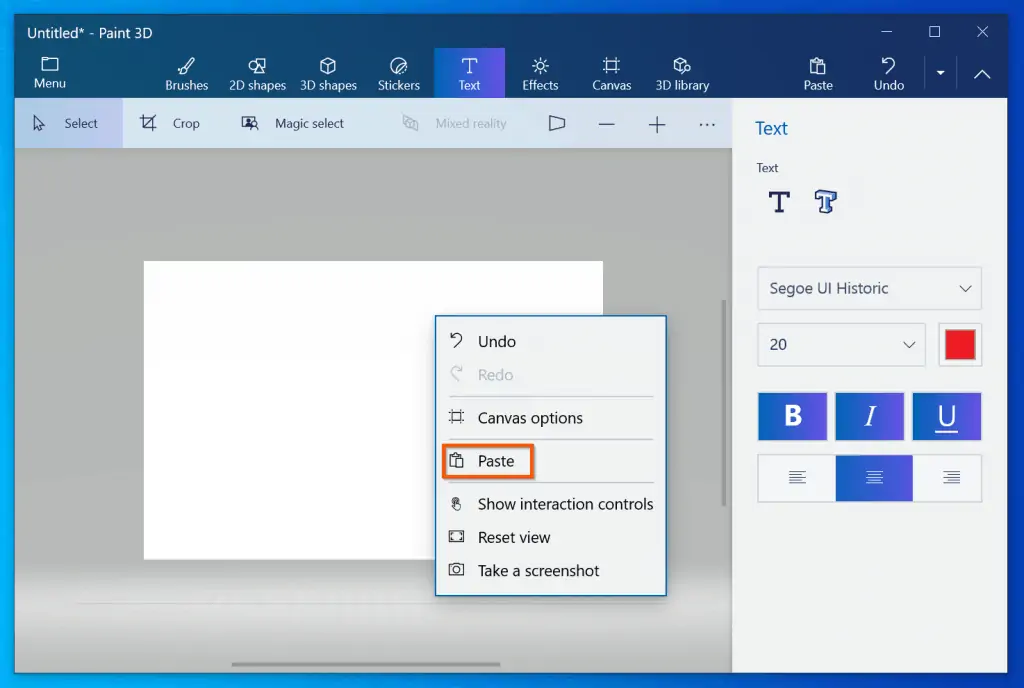
Task: Select Canvas options in context menu
Action: [x=530, y=418]
